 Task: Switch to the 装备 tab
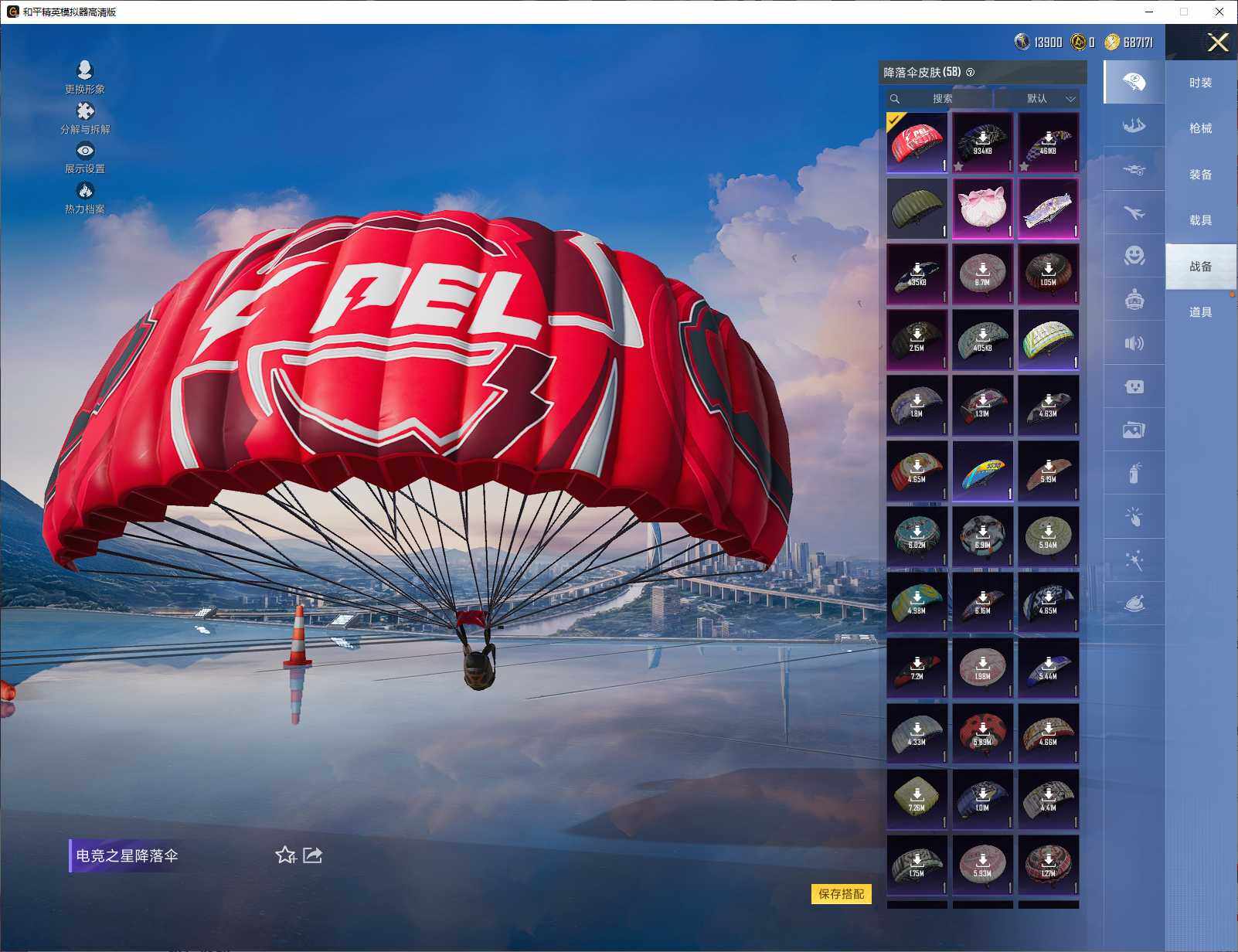[1201, 175]
